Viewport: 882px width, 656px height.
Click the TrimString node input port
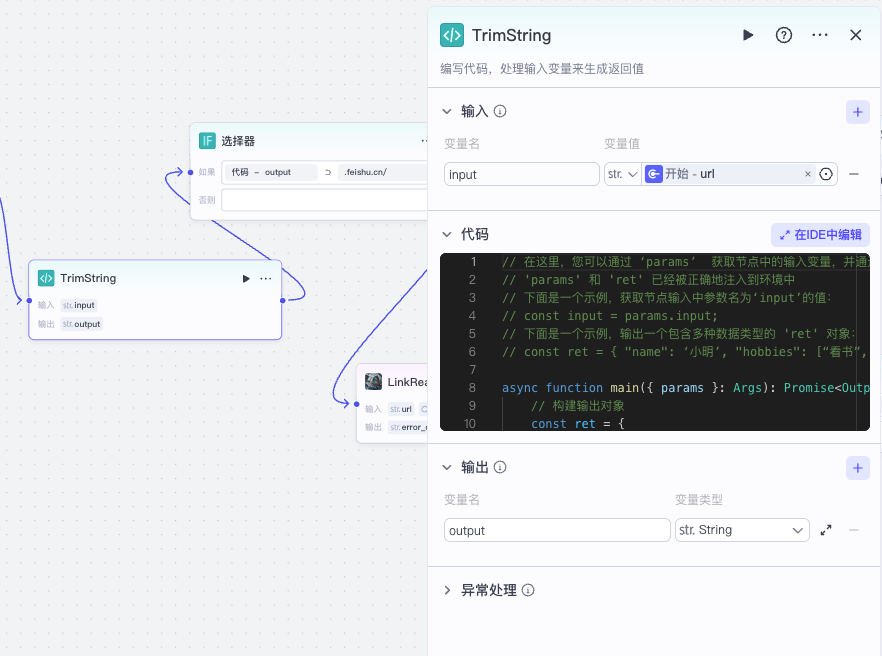pos(29,300)
